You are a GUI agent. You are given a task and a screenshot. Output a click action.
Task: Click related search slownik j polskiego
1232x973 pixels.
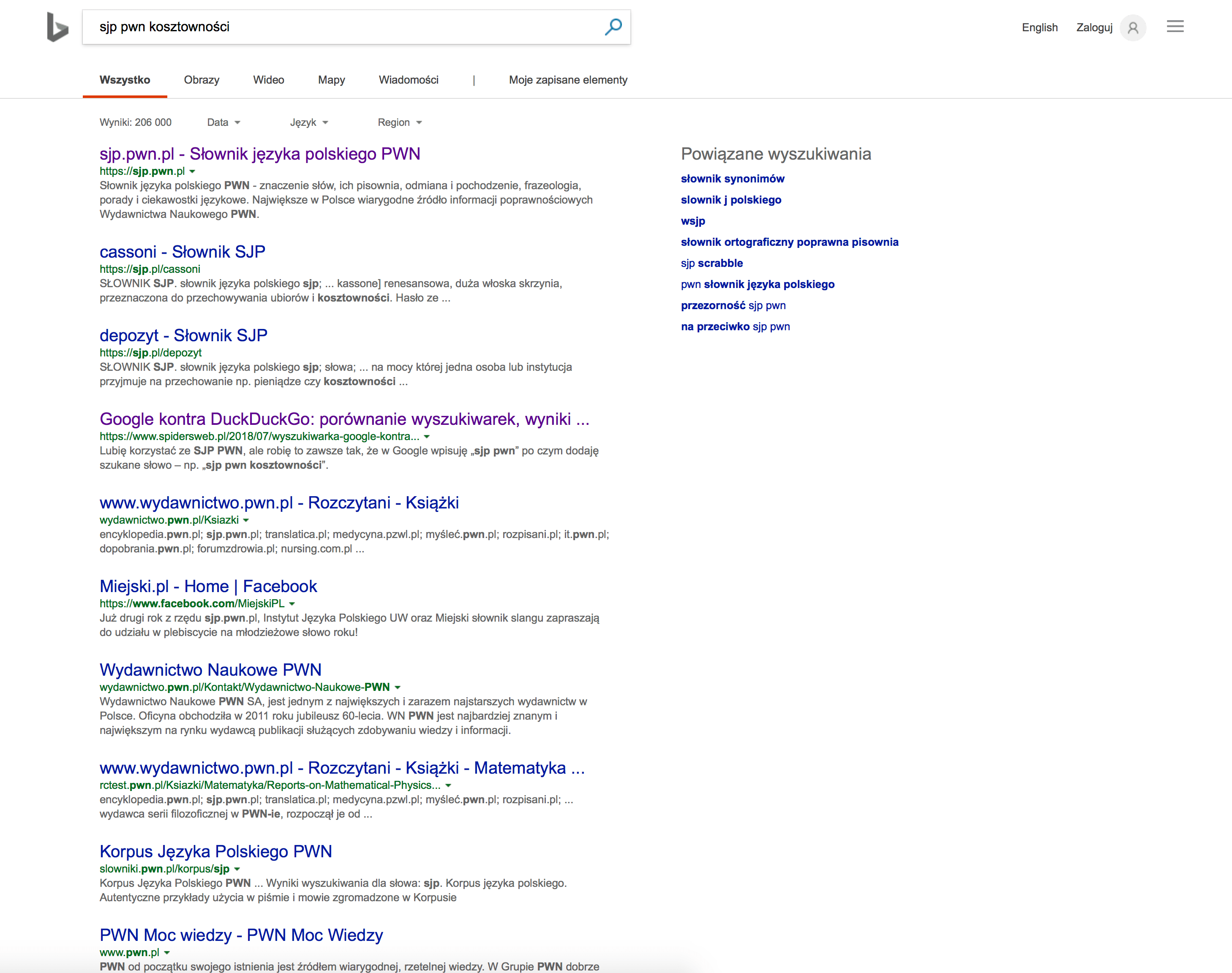click(731, 200)
